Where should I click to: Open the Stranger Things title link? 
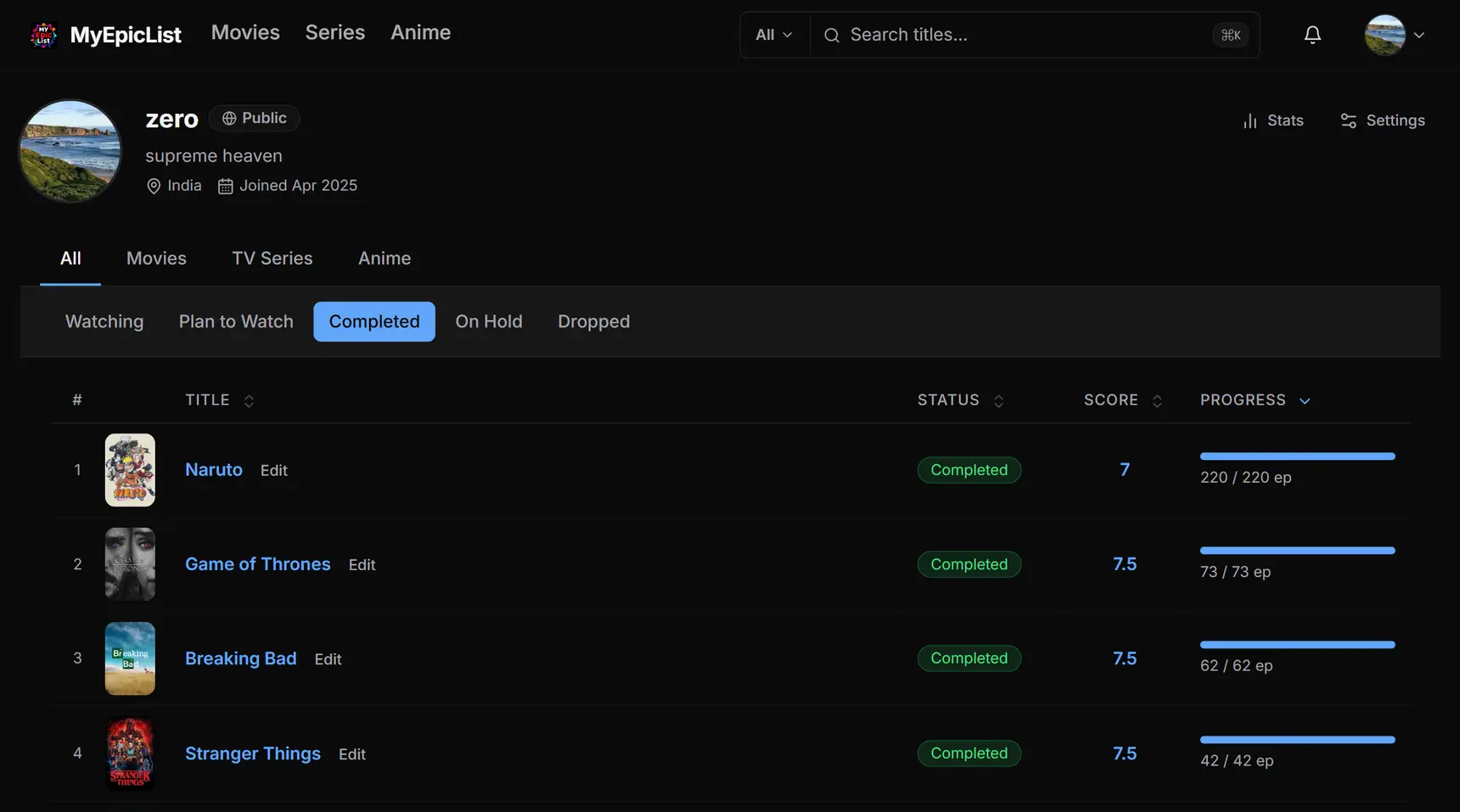pyautogui.click(x=253, y=753)
